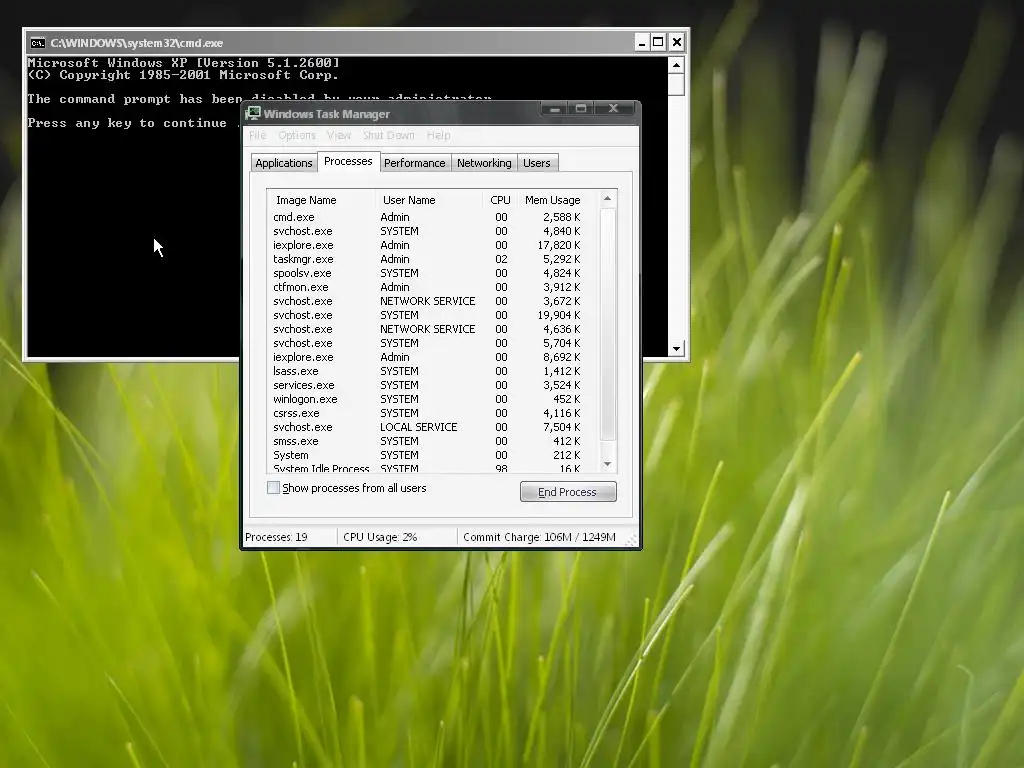Select the taskmgr.exe process row

click(x=432, y=259)
